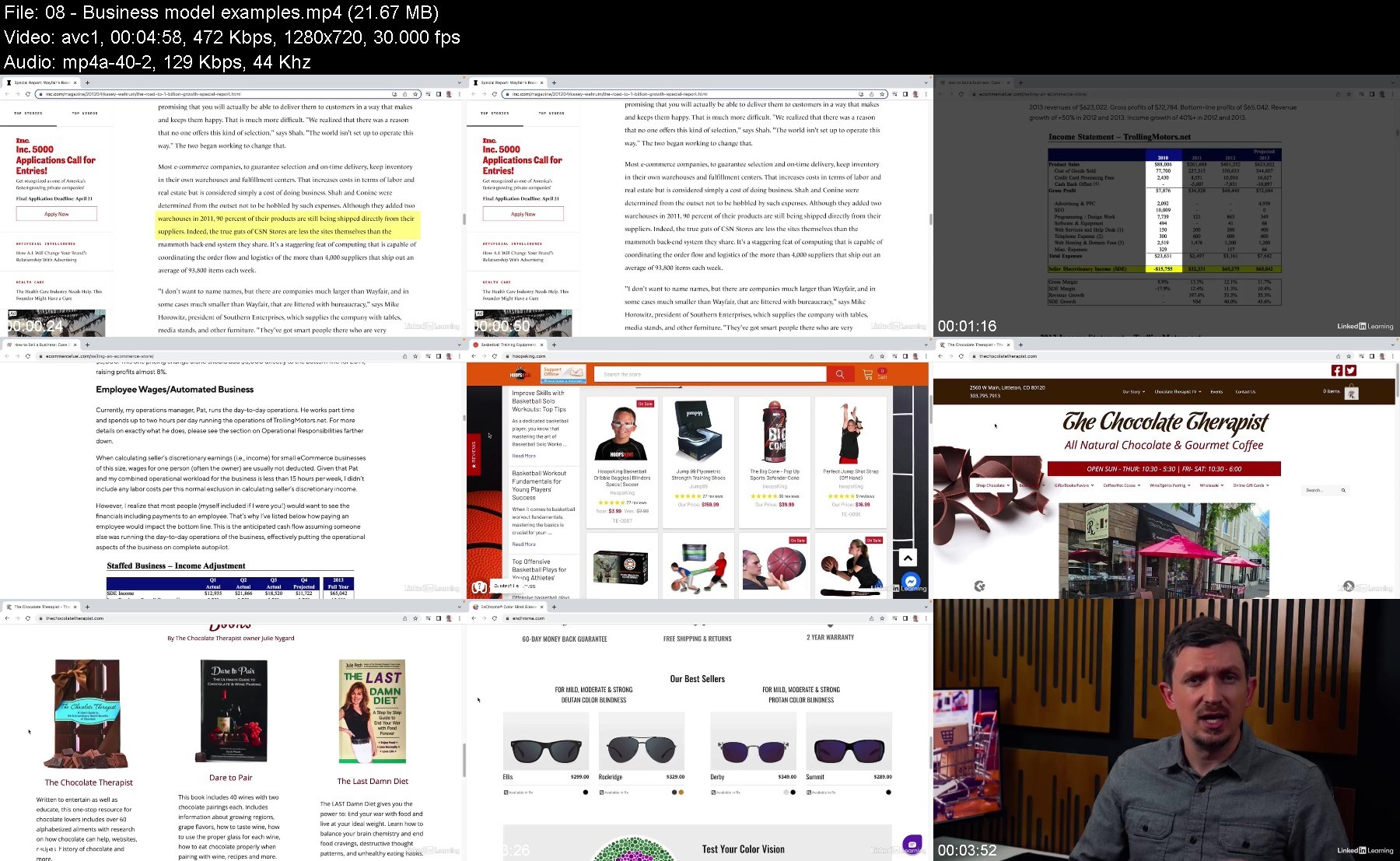Open Read More under Basketball Workout Fundamentals

(x=523, y=544)
